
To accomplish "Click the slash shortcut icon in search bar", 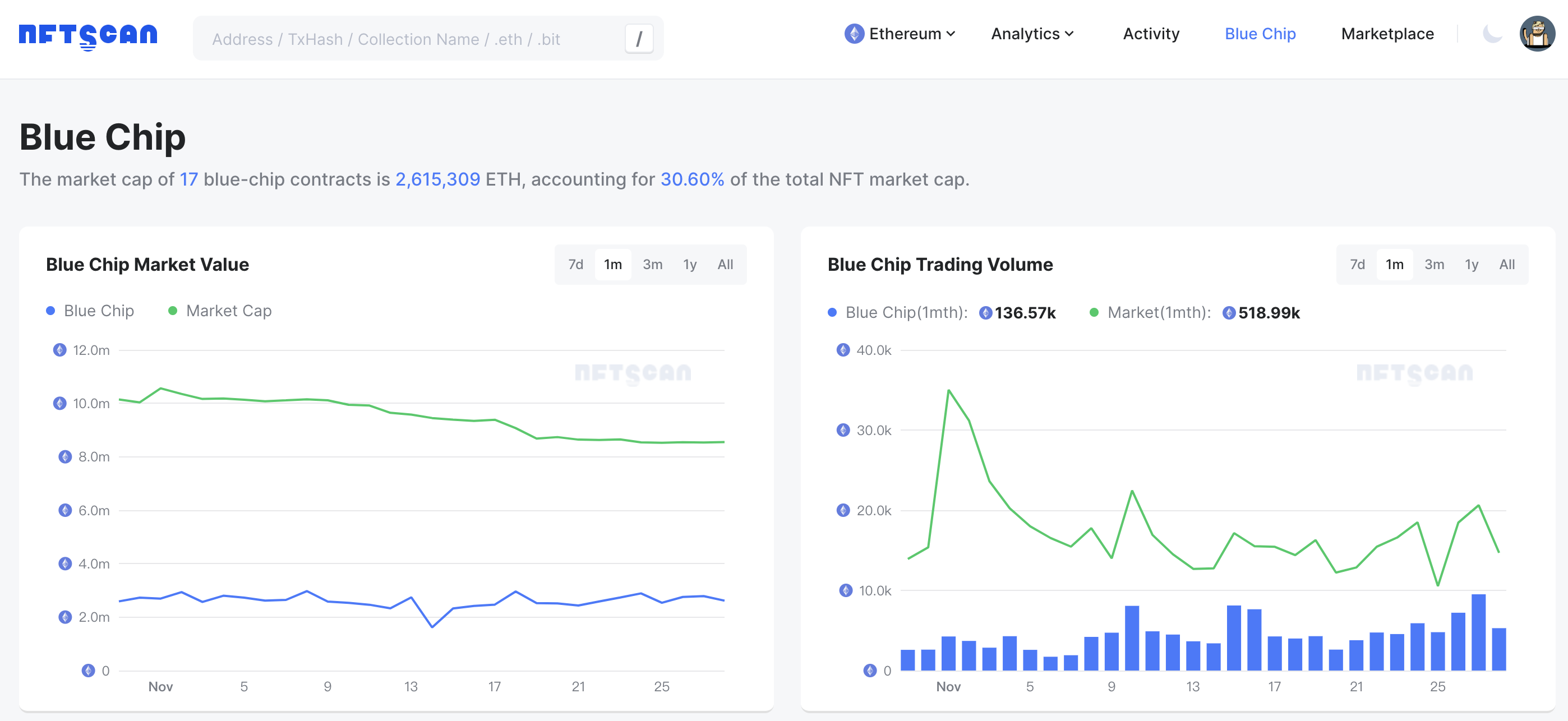I will (x=639, y=38).
